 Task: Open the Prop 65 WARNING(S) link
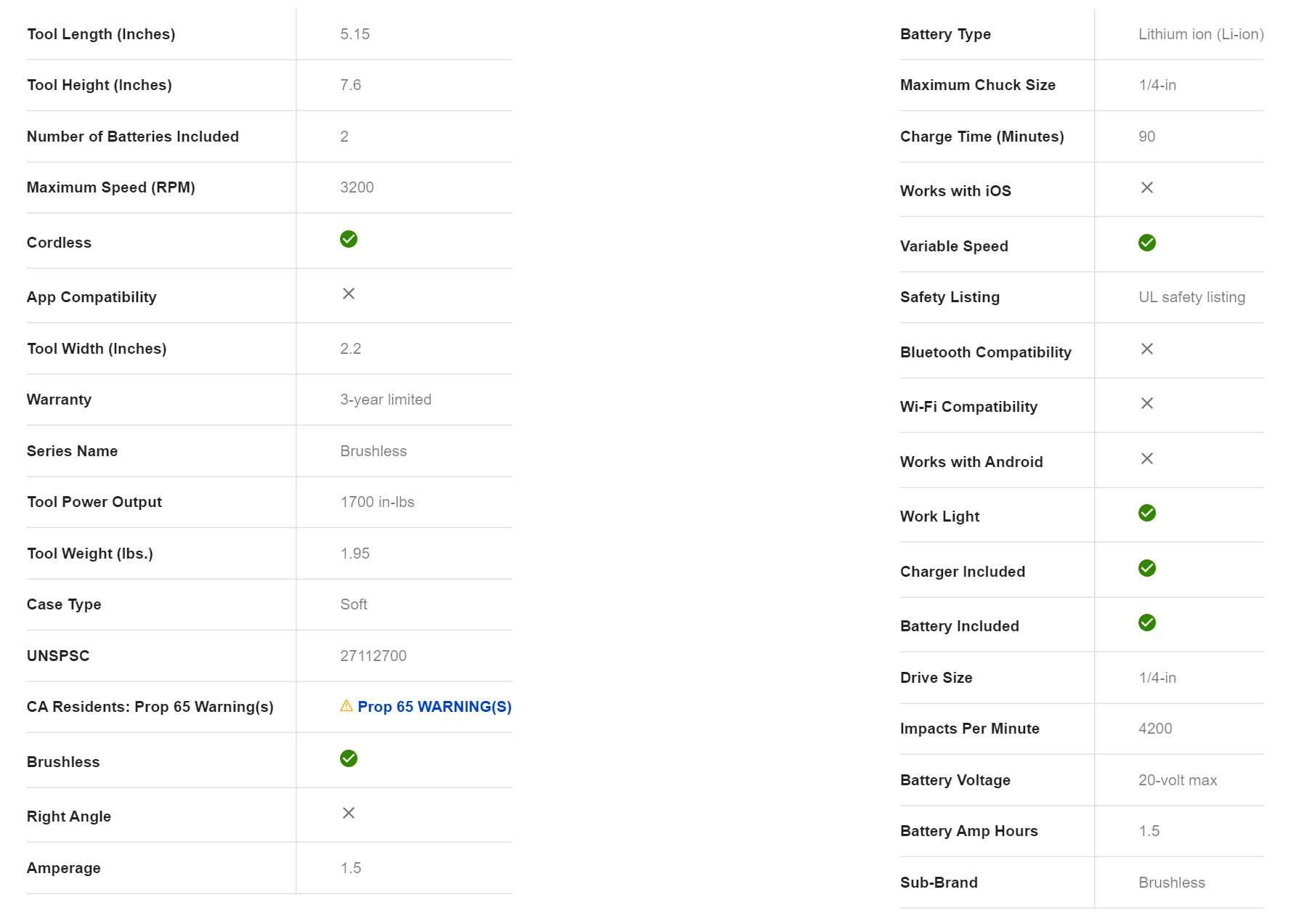pos(434,707)
